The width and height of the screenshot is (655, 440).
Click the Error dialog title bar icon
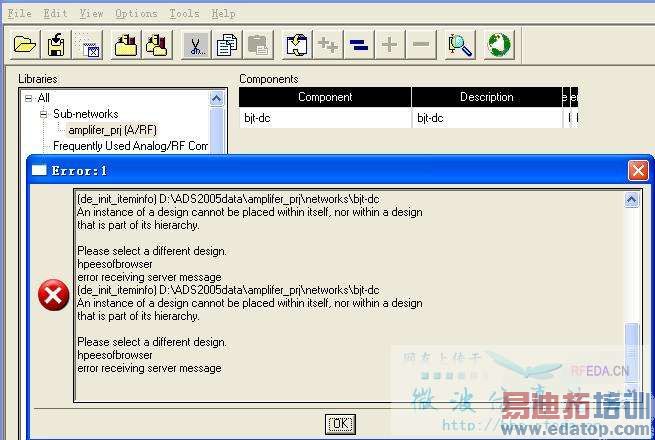tap(39, 170)
